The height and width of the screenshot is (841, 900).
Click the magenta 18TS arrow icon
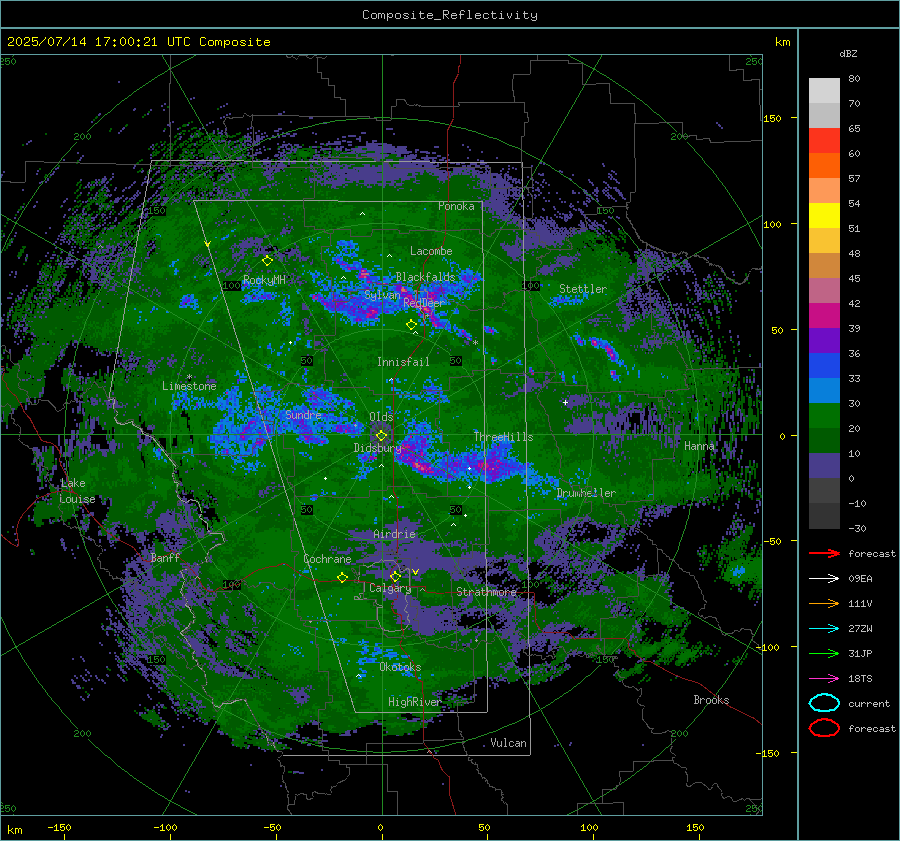point(824,678)
